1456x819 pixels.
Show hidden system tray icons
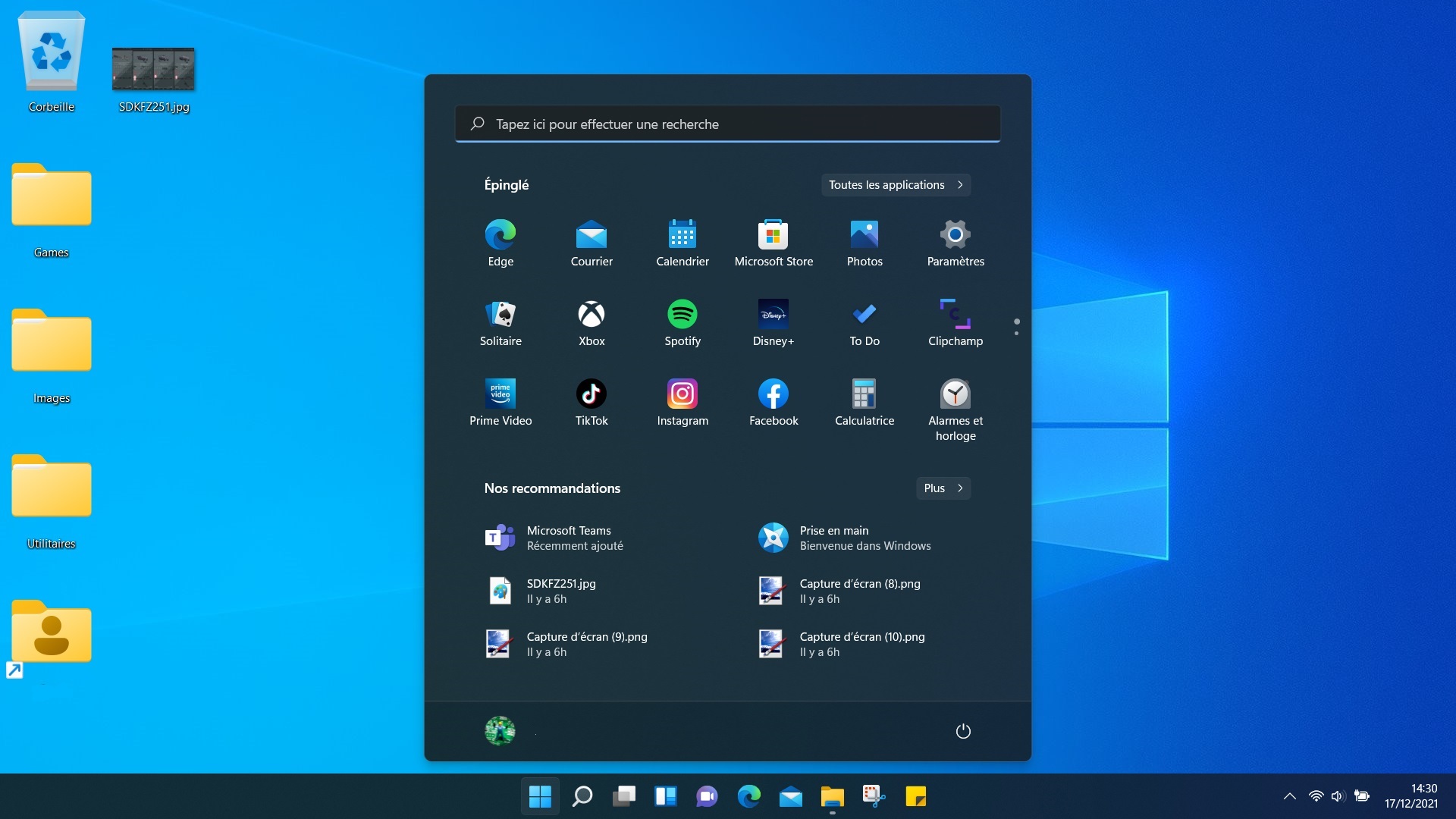[x=1289, y=796]
